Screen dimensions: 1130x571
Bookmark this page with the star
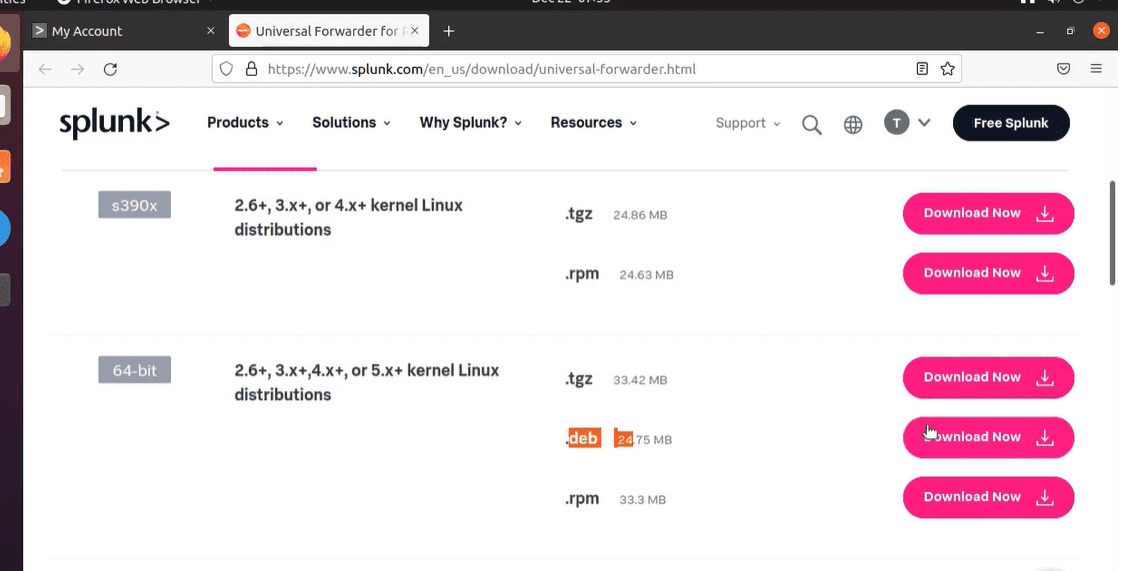pos(948,69)
